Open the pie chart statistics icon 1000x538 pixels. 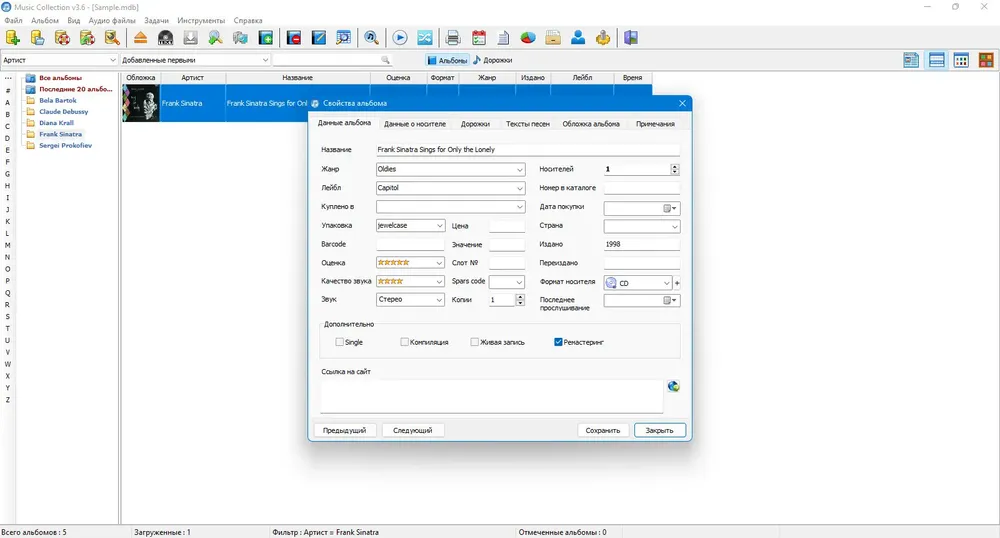(x=528, y=38)
